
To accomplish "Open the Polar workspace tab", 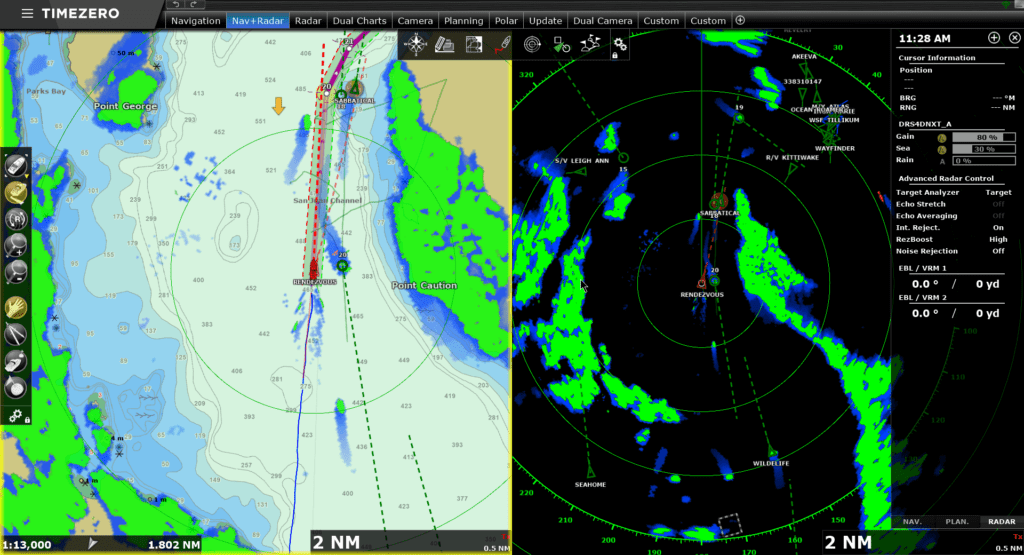I will click(x=505, y=21).
